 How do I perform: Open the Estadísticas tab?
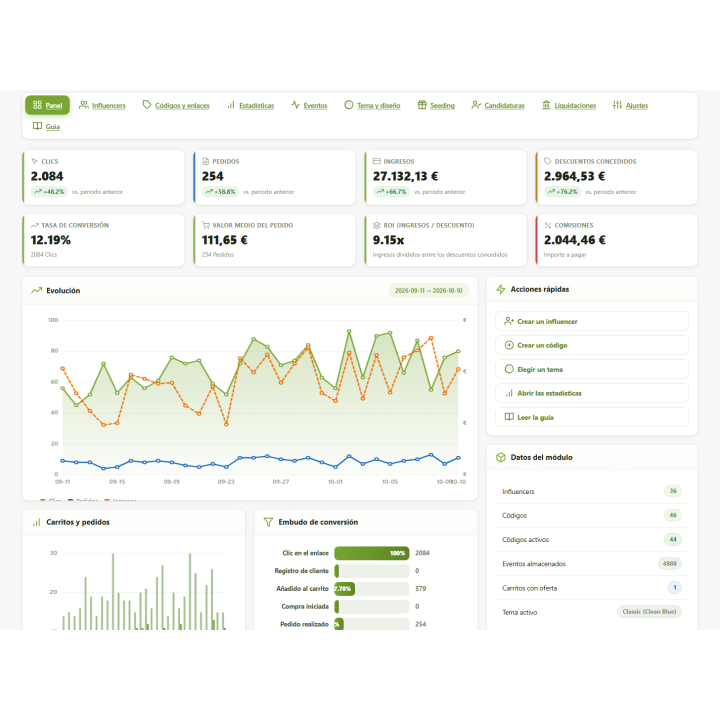click(x=251, y=105)
